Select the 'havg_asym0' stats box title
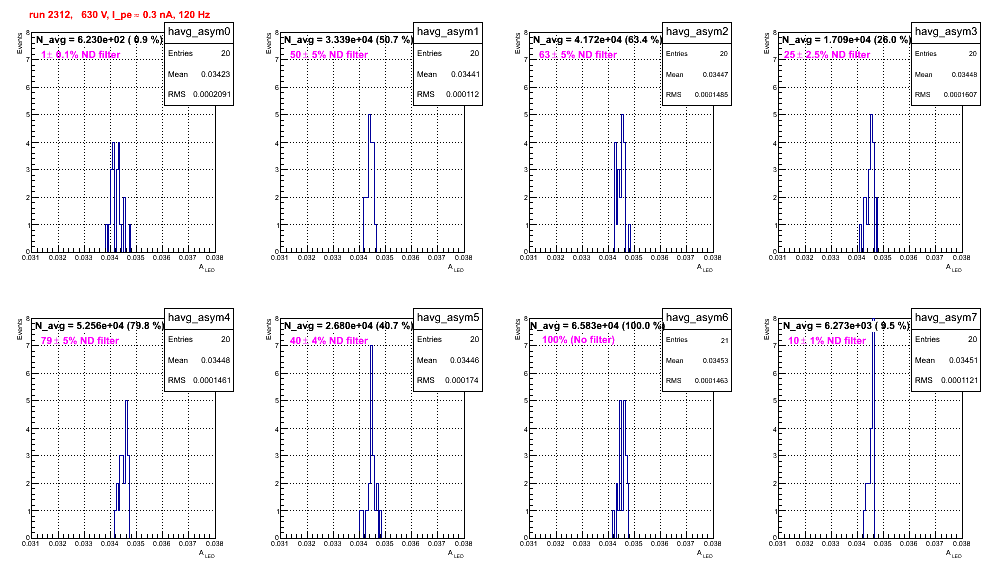This screenshot has height=572, width=996. pyautogui.click(x=199, y=31)
